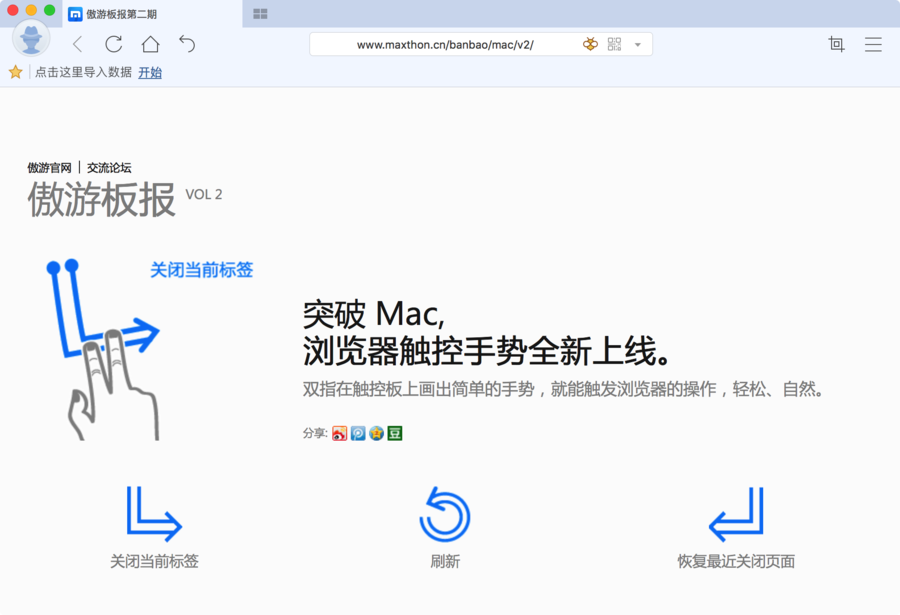
Task: Open the tab overview grid icon
Action: [x=260, y=14]
